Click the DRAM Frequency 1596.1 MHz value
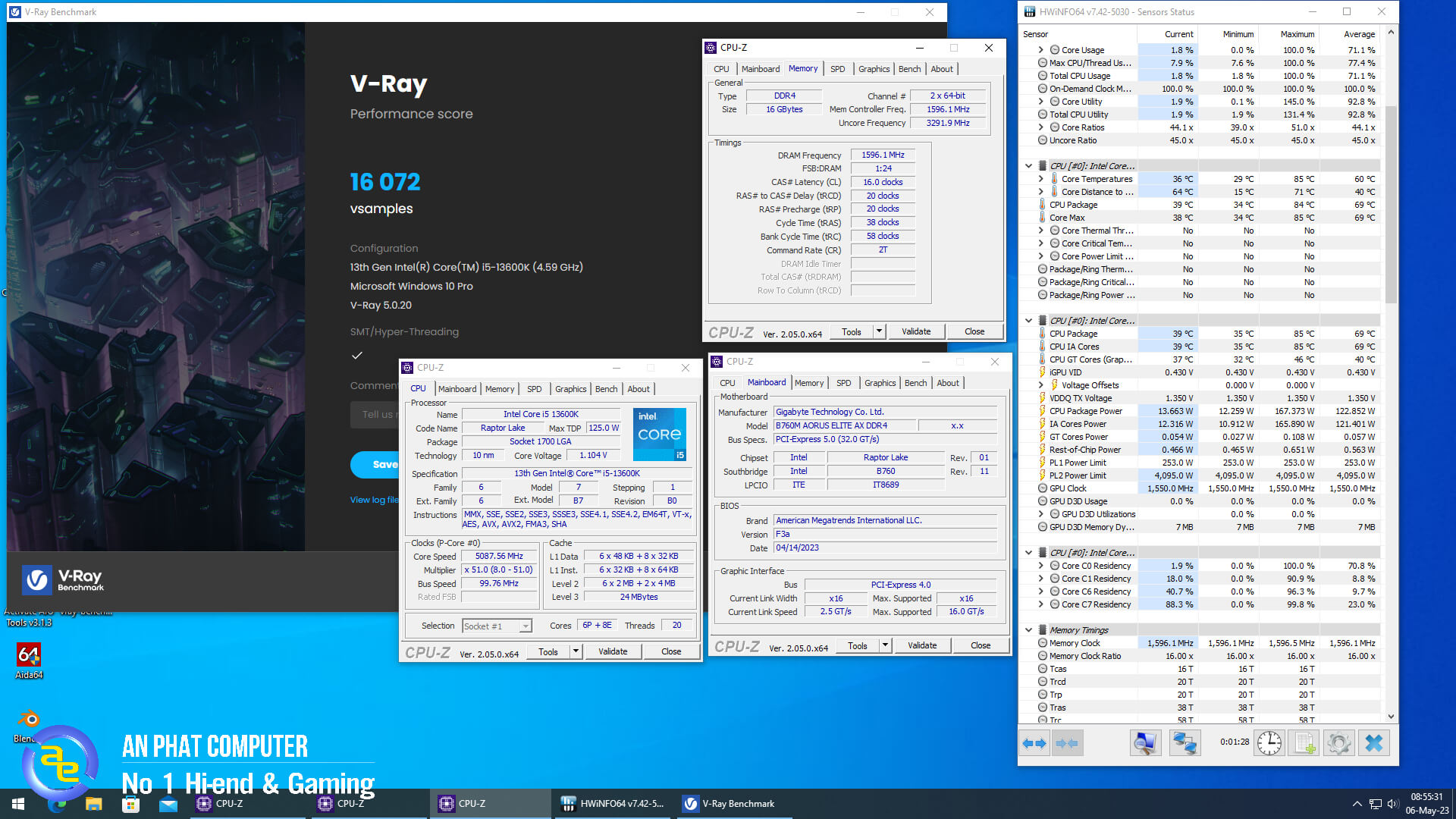1456x819 pixels. [x=883, y=155]
